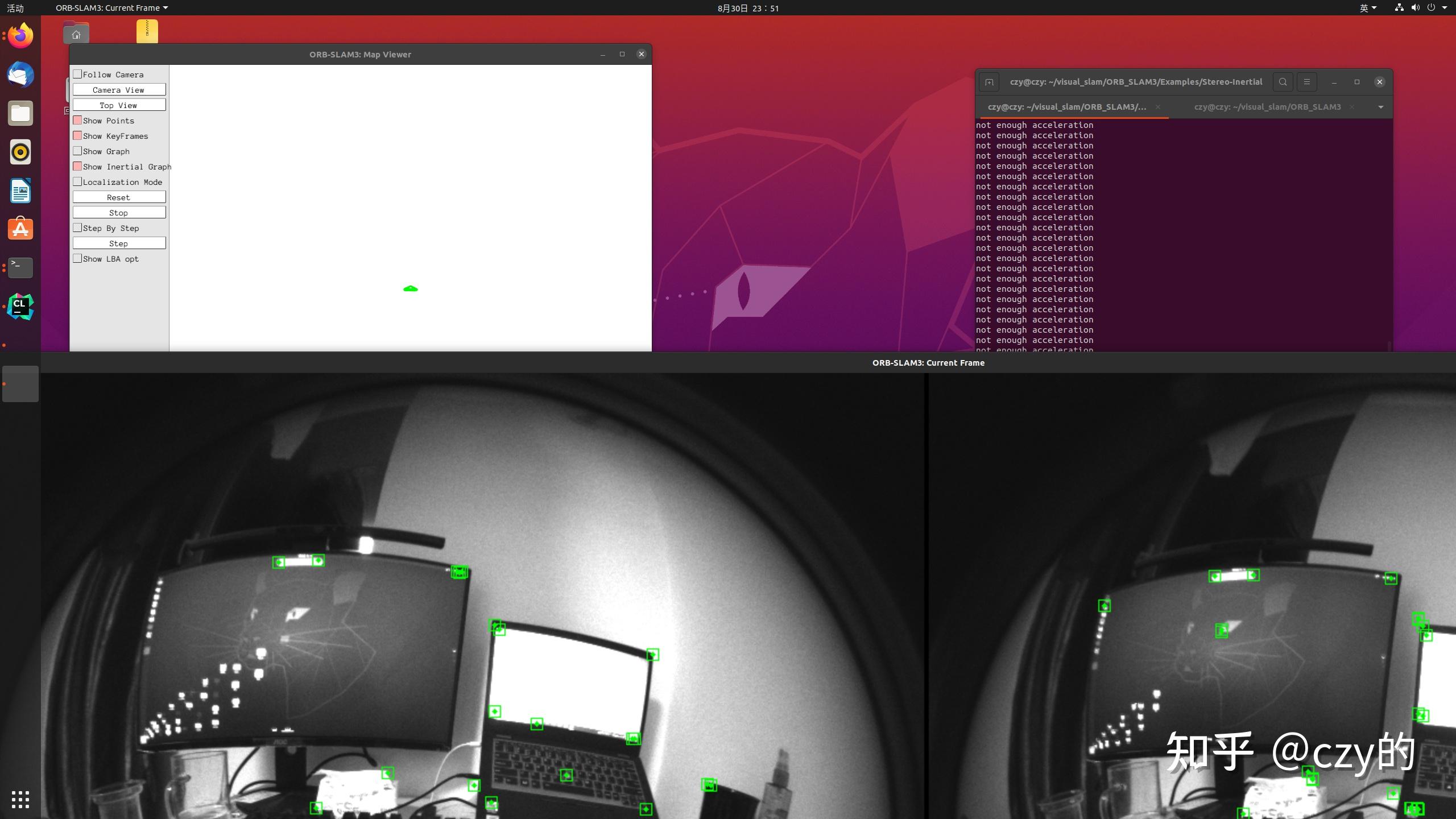The image size is (1456, 819).
Task: Switch to second ORB_SLAM3 terminal tab
Action: 1267,107
